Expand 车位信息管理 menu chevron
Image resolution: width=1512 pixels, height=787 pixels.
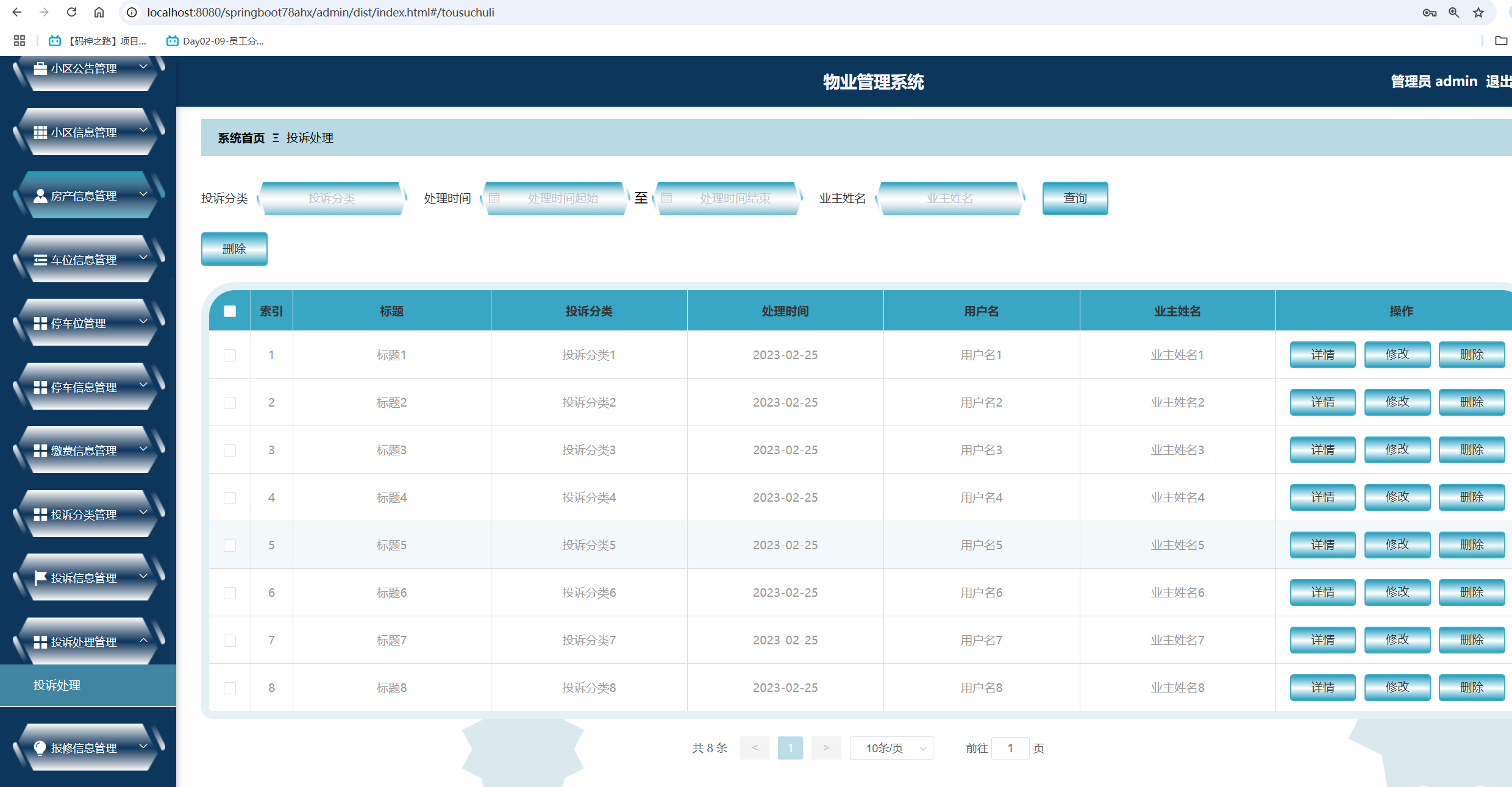point(144,257)
